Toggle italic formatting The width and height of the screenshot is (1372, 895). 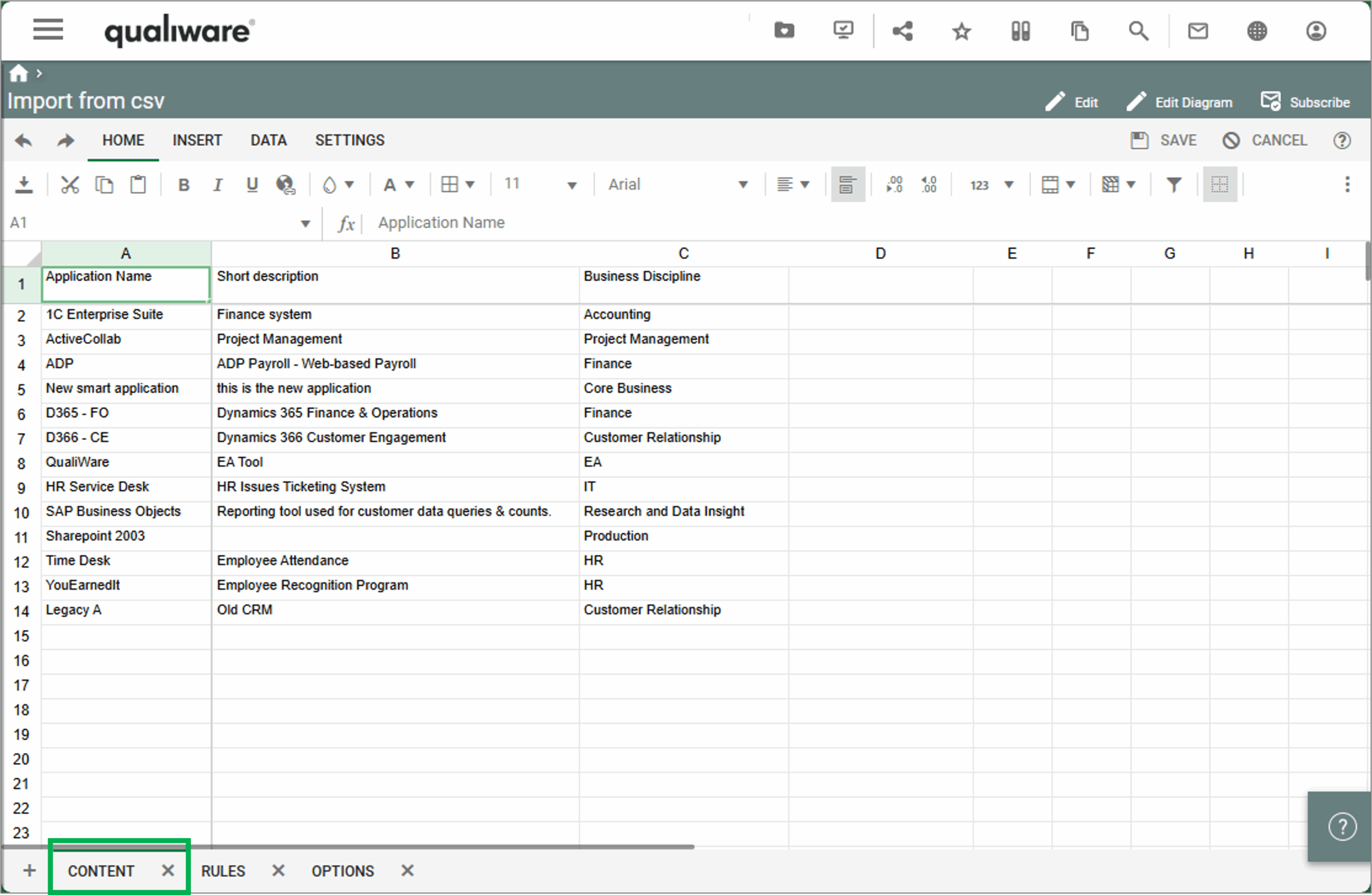[x=218, y=185]
